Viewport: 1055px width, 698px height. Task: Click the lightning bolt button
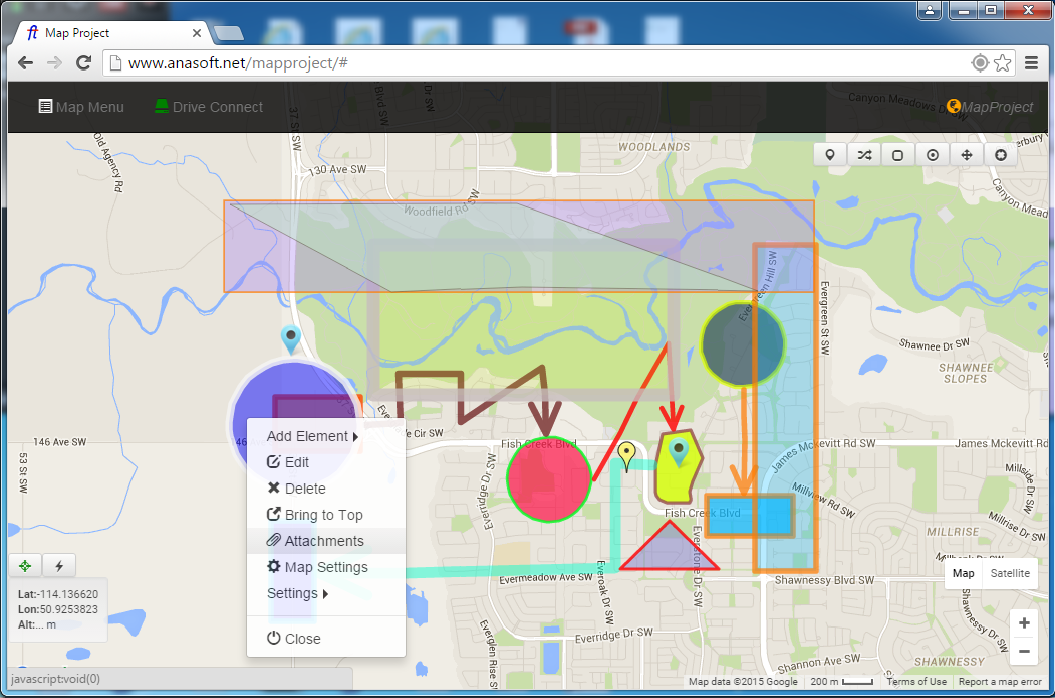tap(59, 565)
